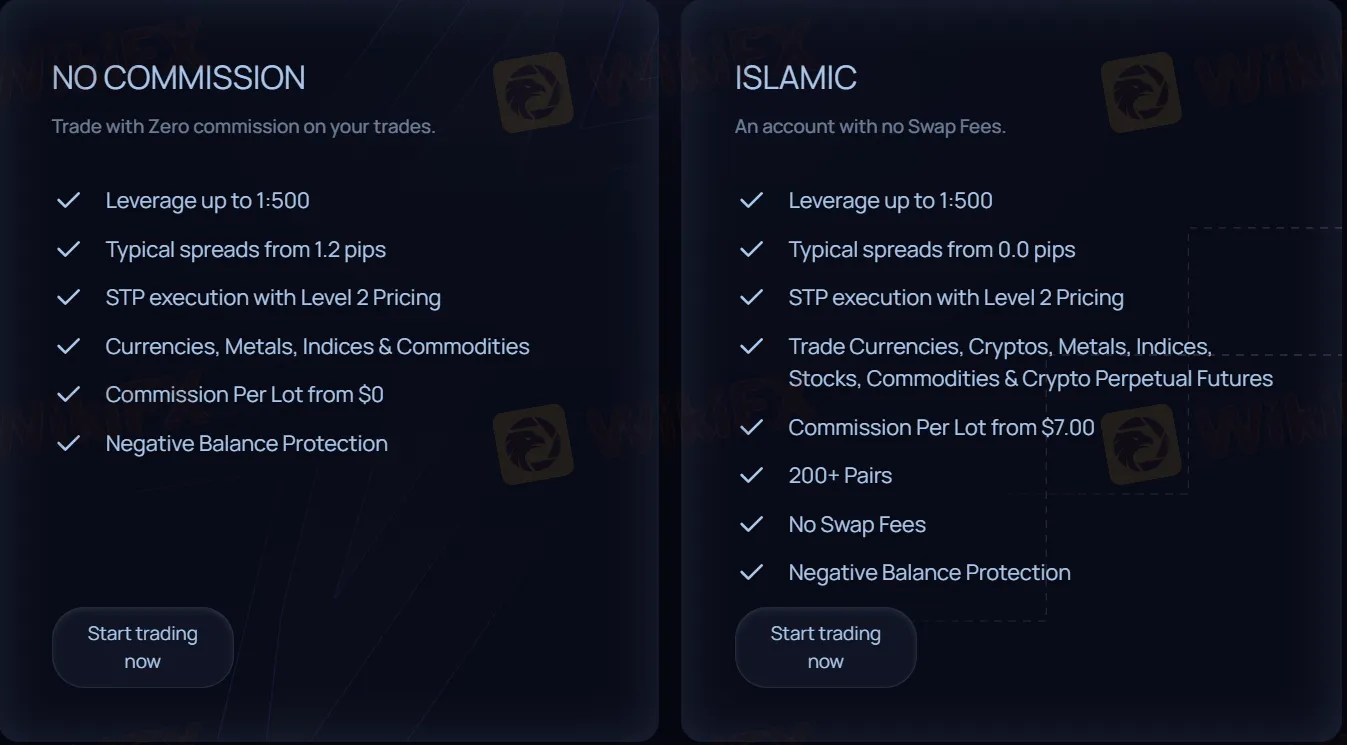This screenshot has height=745, width=1347.
Task: Select the ISLAMIC account heading
Action: (796, 78)
